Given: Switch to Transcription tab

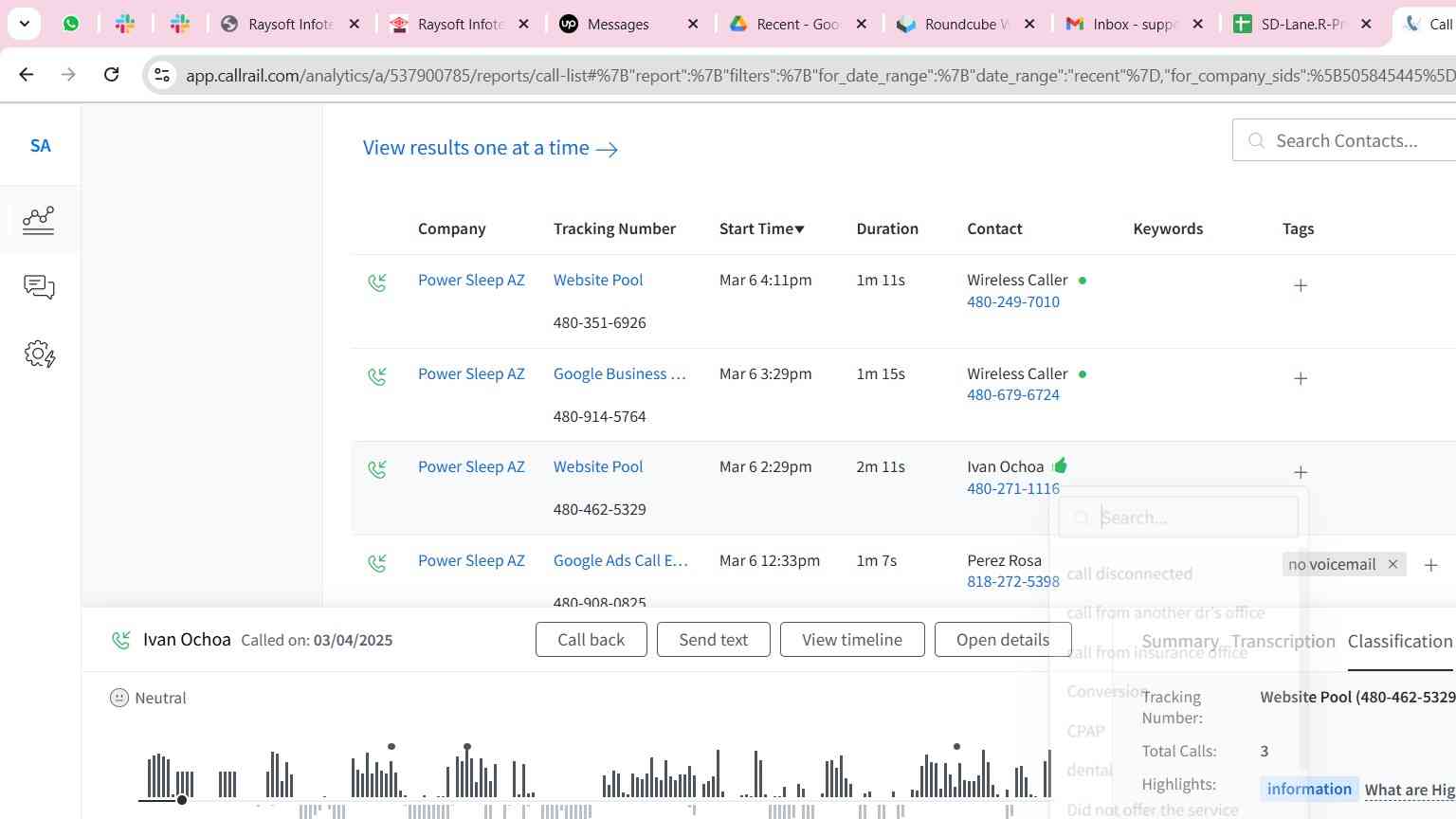Looking at the screenshot, I should [x=1283, y=641].
